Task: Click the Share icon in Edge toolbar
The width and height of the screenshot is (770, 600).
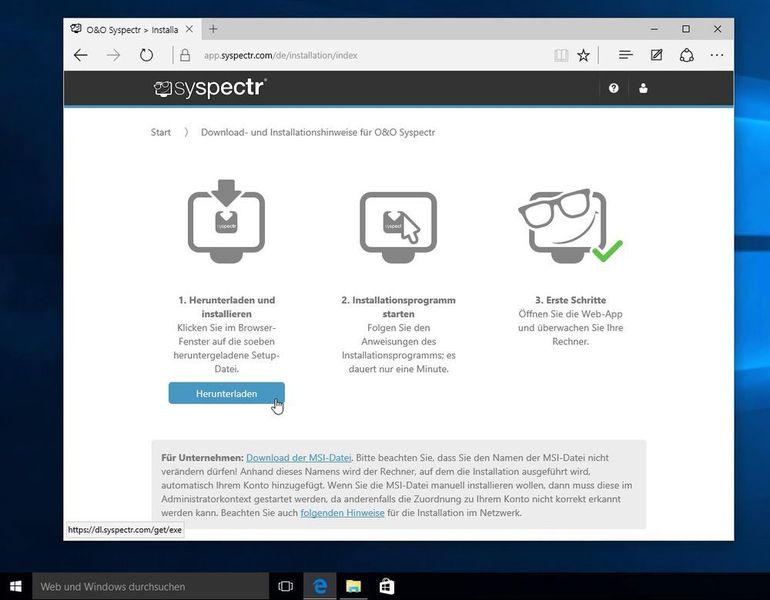Action: pos(687,55)
